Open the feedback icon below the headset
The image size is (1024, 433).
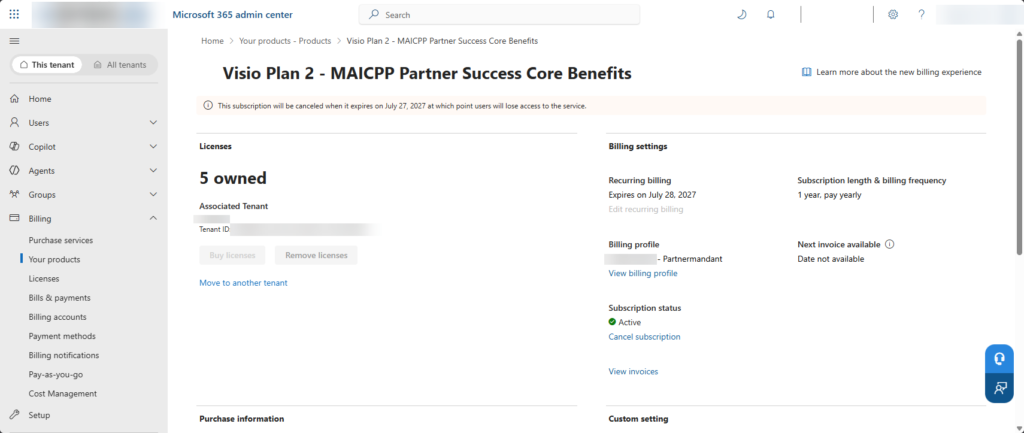pos(999,388)
